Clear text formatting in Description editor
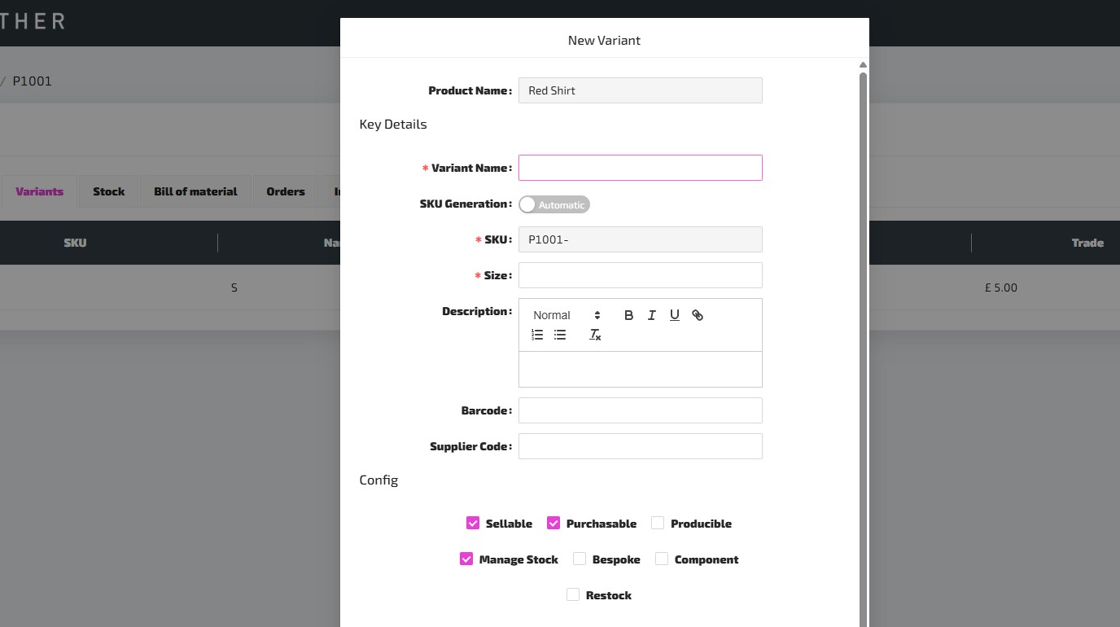Image resolution: width=1120 pixels, height=627 pixels. (x=595, y=335)
